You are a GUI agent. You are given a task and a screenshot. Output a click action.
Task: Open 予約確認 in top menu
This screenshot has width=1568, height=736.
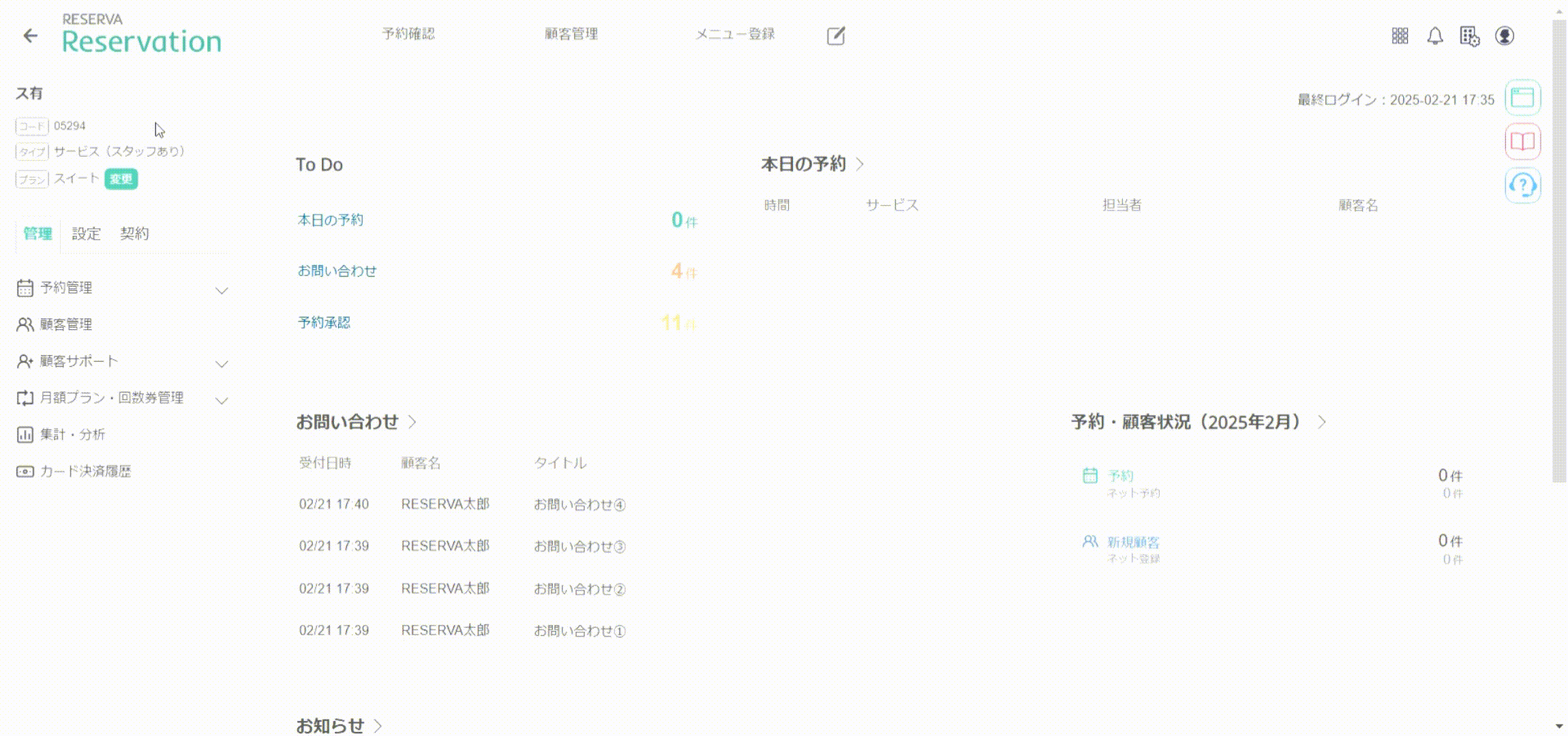tap(408, 33)
